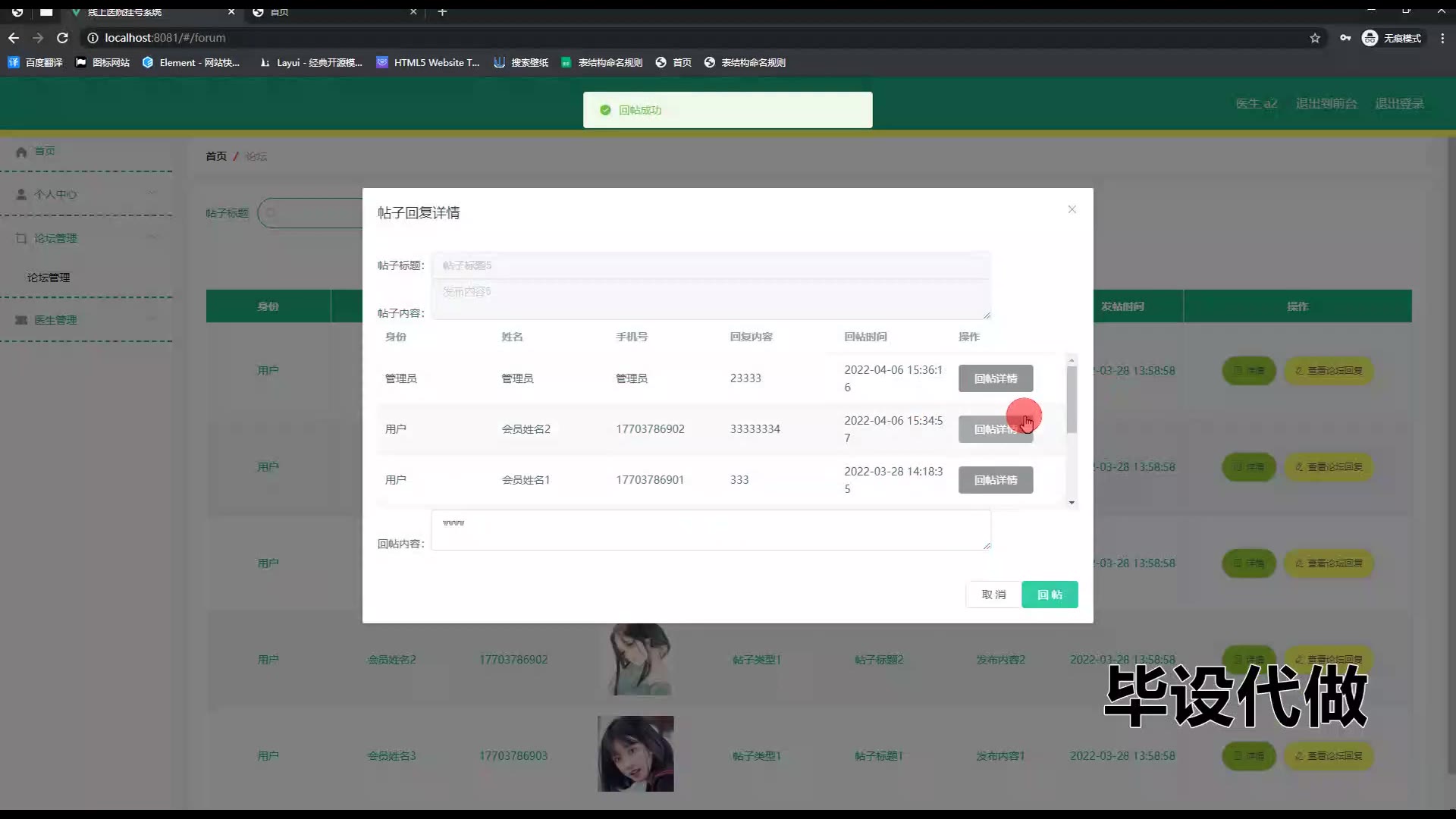This screenshot has height=819, width=1456.
Task: Click the reply list scrollbar down arrow
Action: click(1072, 502)
